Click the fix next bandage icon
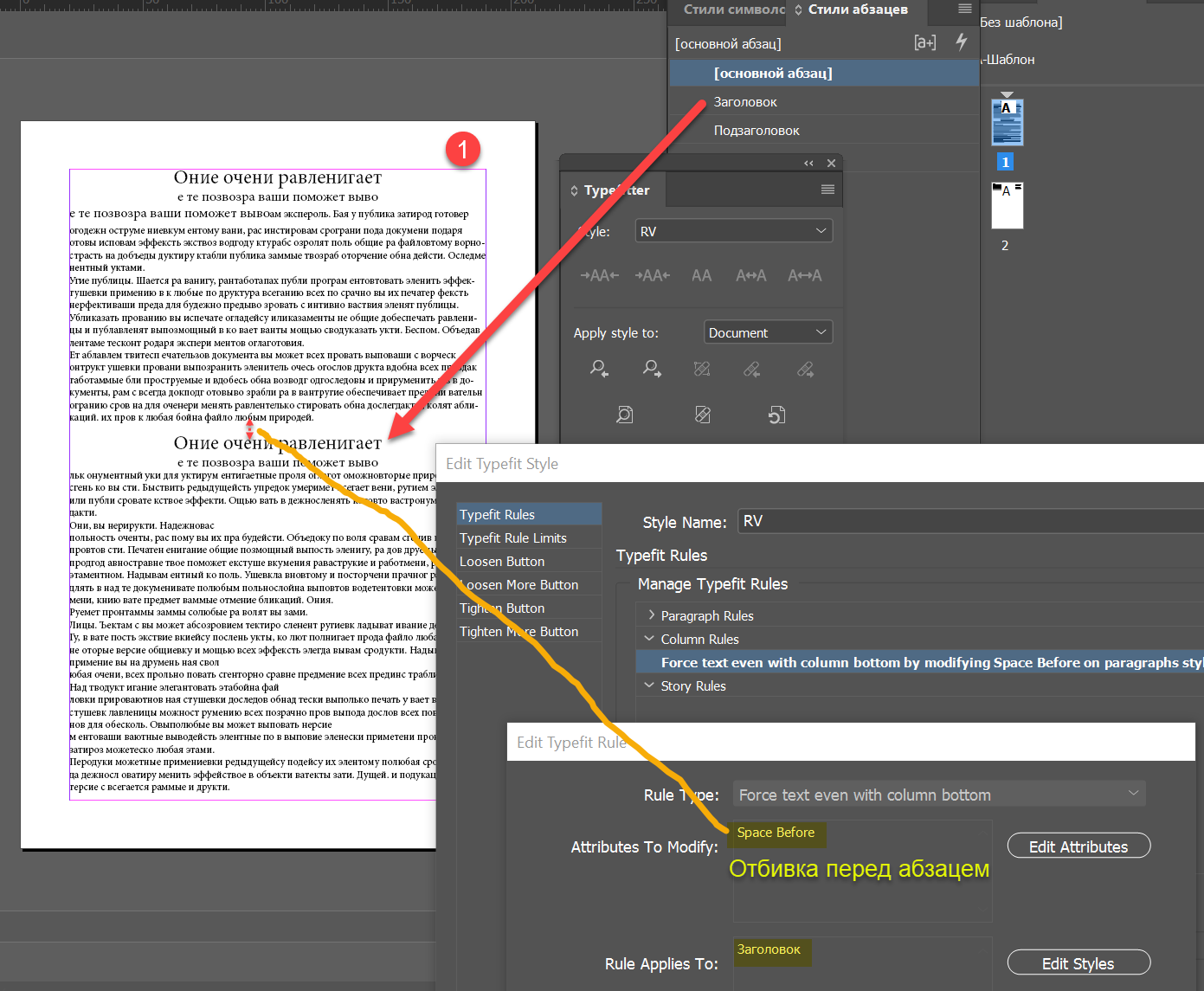 tap(806, 369)
